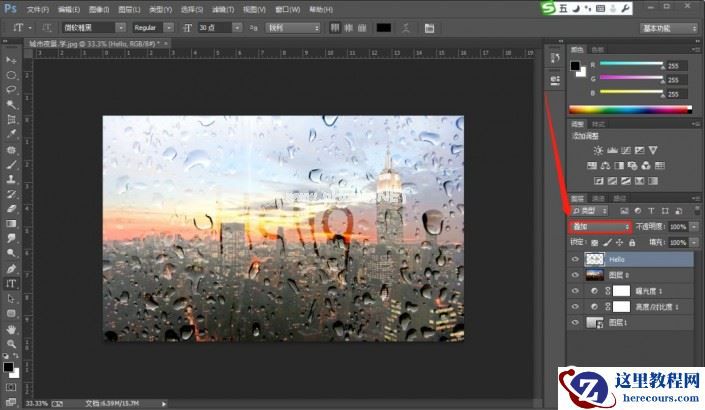Select the Dodge tool
The height and width of the screenshot is (410, 705).
[11, 253]
